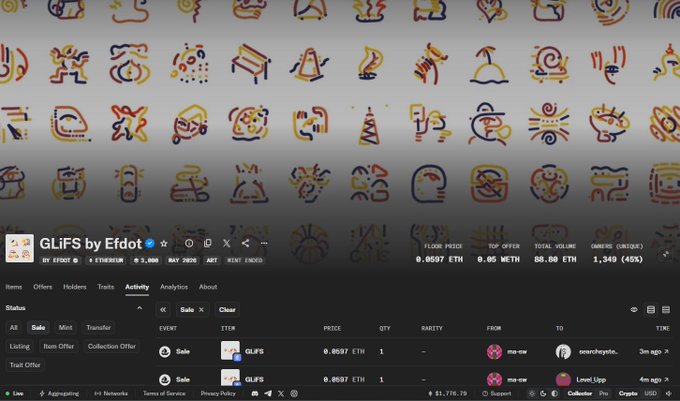Click the Sale event icon in the 4m ago row
This screenshot has width=680, height=401.
pos(165,380)
